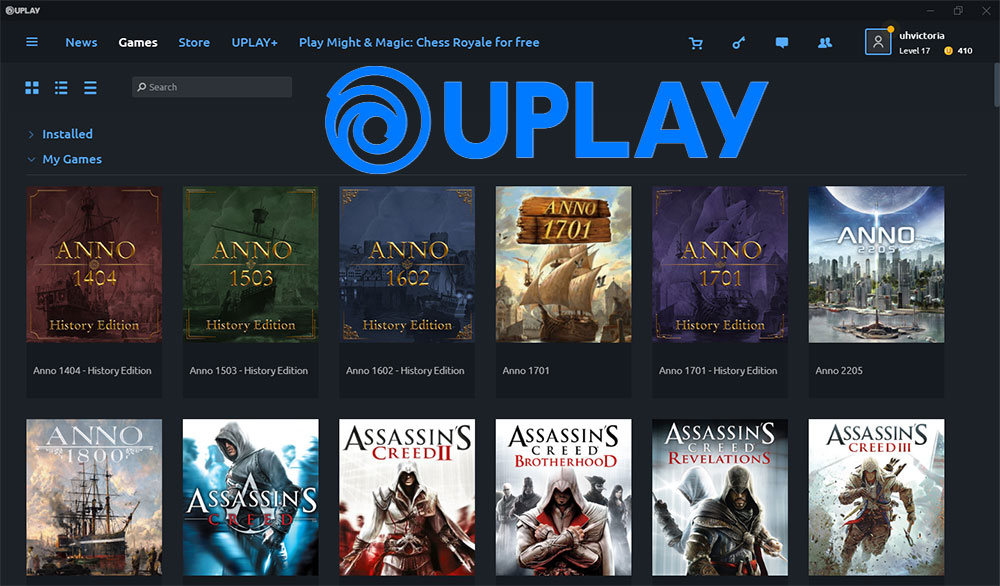The height and width of the screenshot is (586, 1000).
Task: Expand the Installed section chevron
Action: click(31, 135)
